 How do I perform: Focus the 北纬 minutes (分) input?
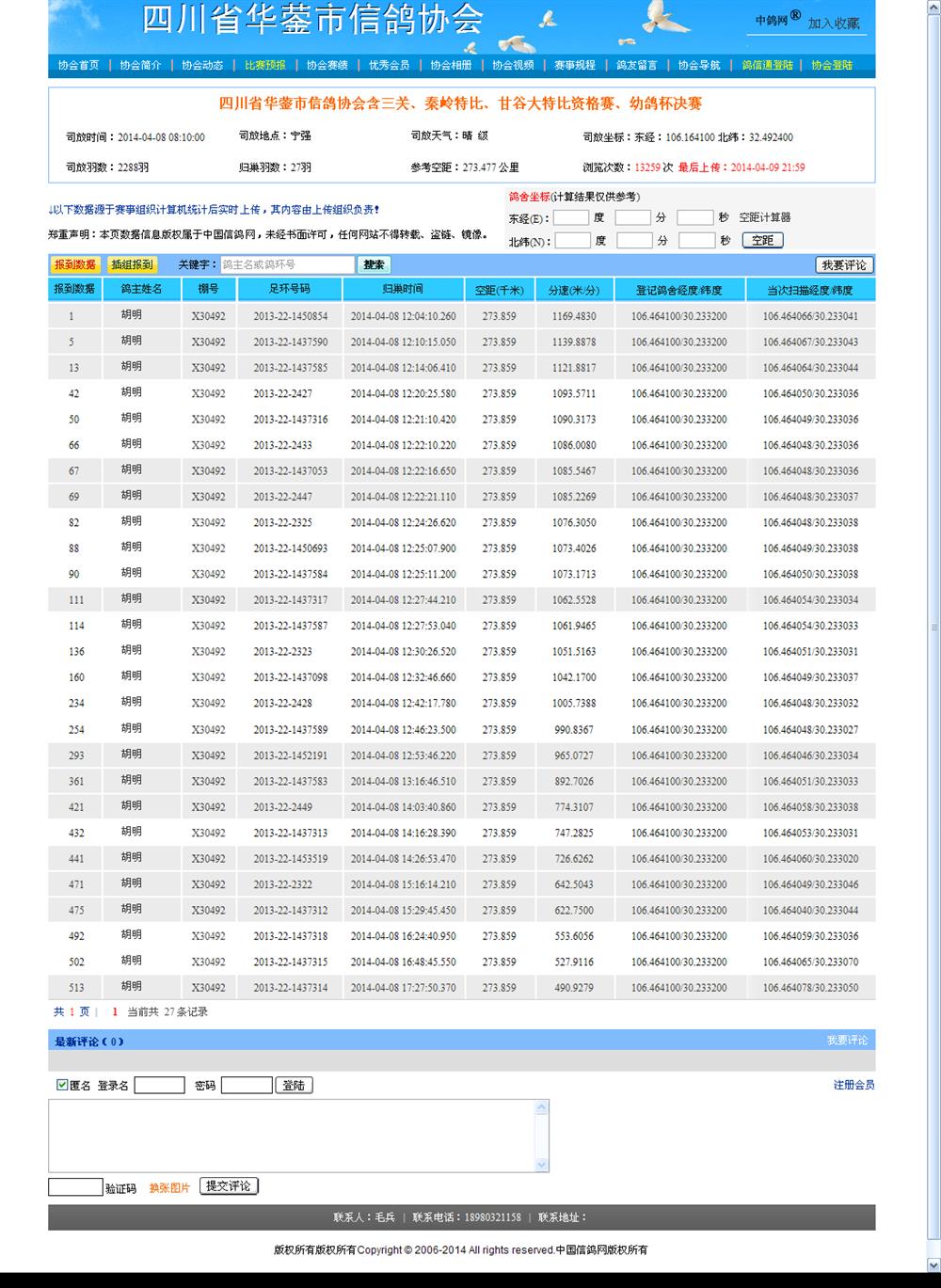click(x=635, y=241)
